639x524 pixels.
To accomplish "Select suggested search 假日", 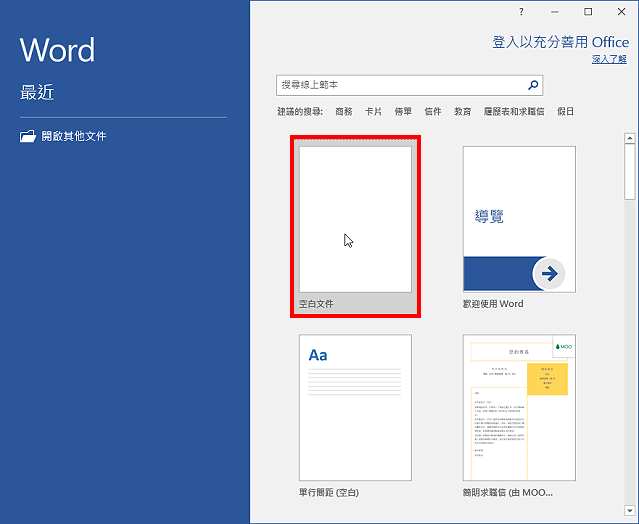I will (565, 112).
